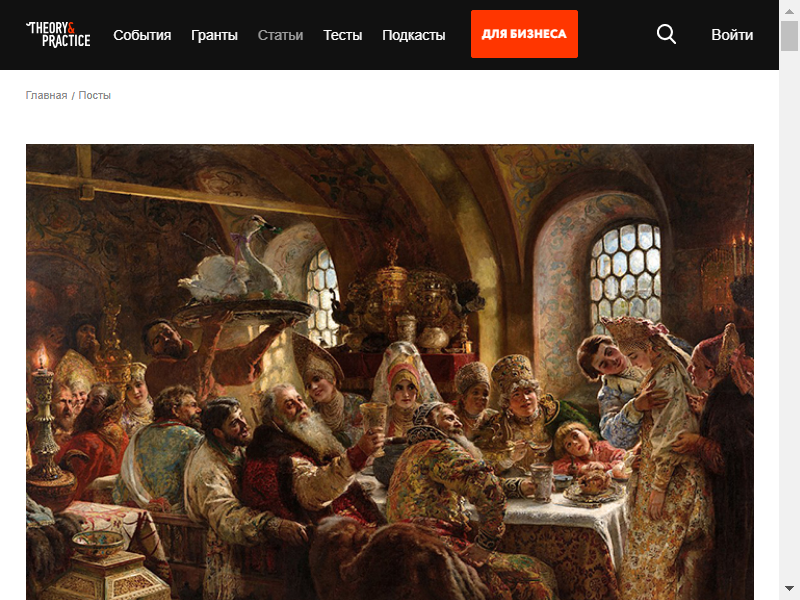Go to the Гранты section

[x=214, y=35]
